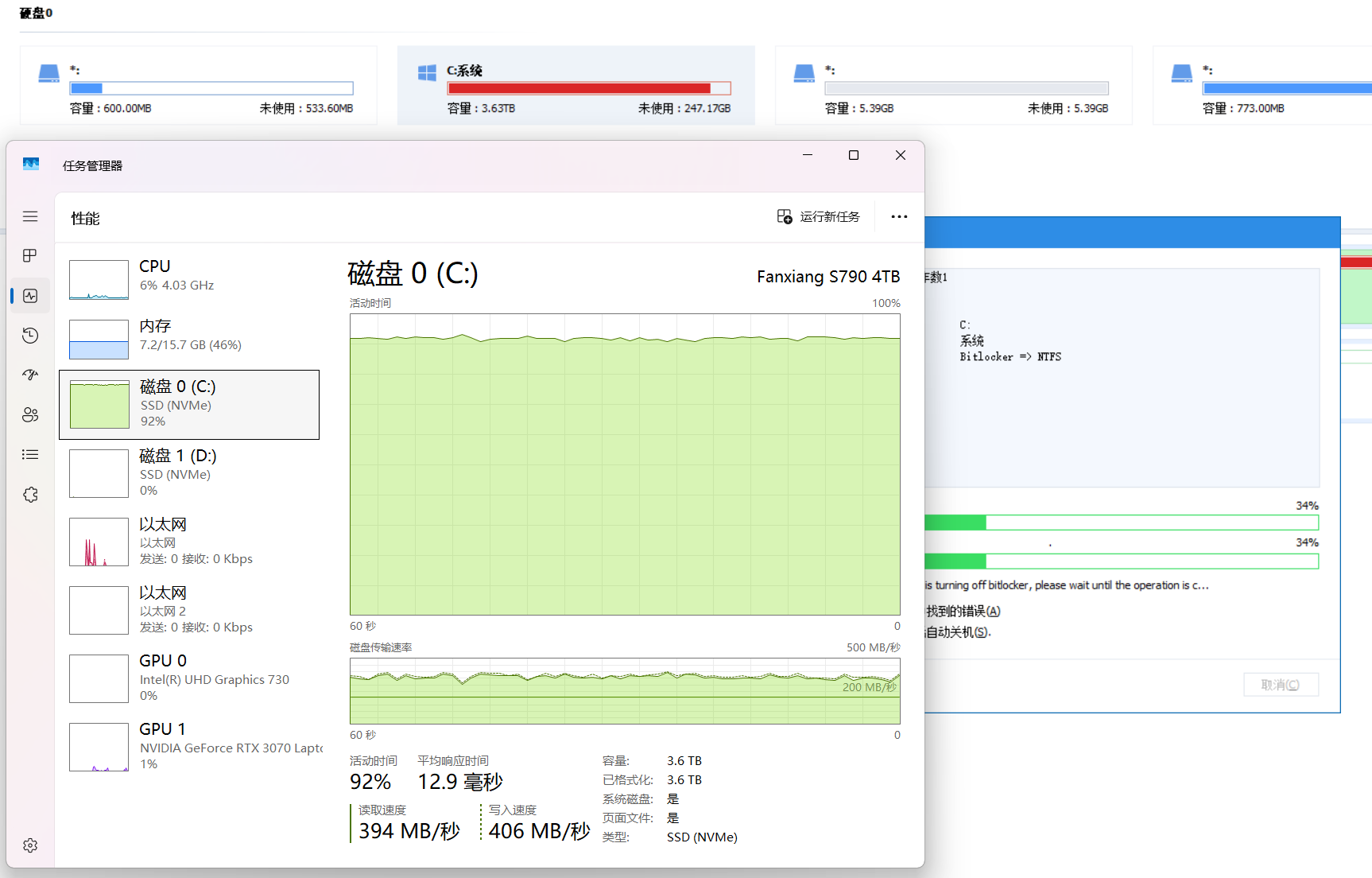This screenshot has width=1372, height=878.
Task: Click the upper 34% progress bar in dialog
Action: [x=1122, y=523]
